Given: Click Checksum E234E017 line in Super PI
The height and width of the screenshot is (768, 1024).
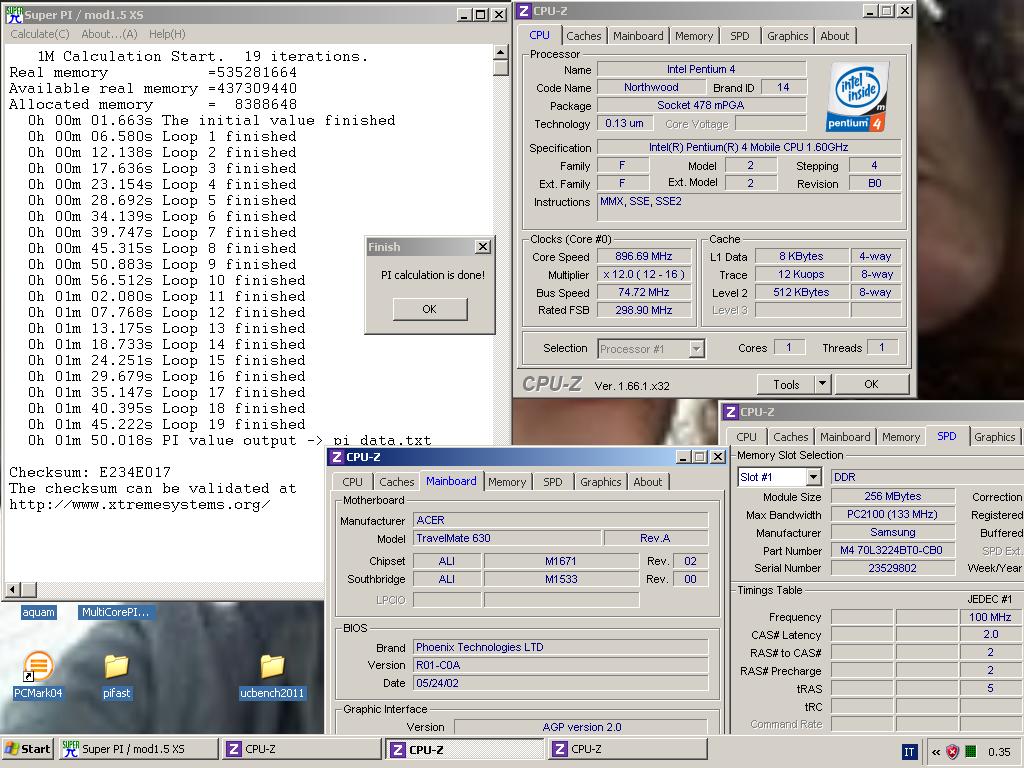Looking at the screenshot, I should (x=90, y=472).
